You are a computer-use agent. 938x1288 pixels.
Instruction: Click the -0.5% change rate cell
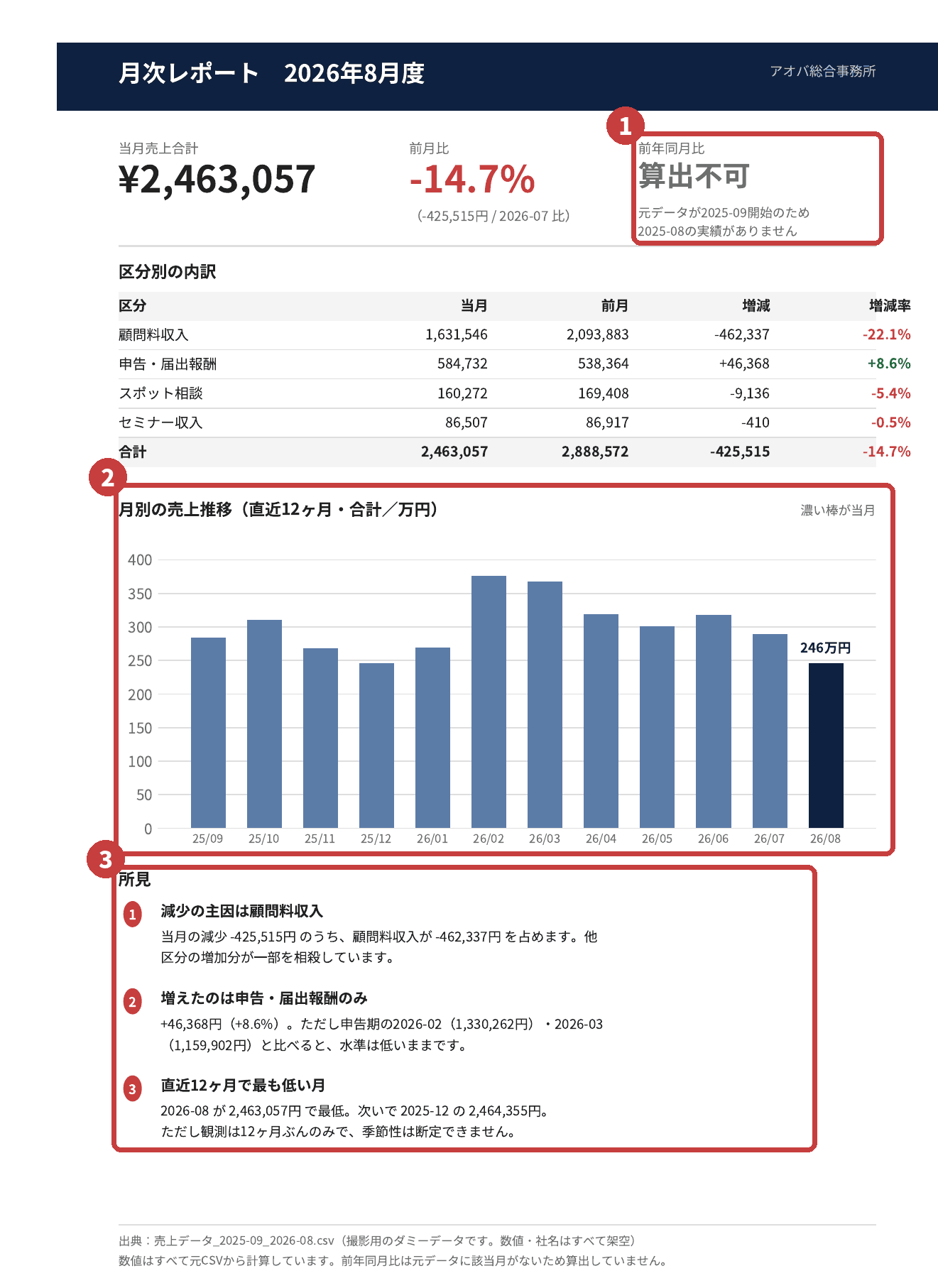click(891, 422)
